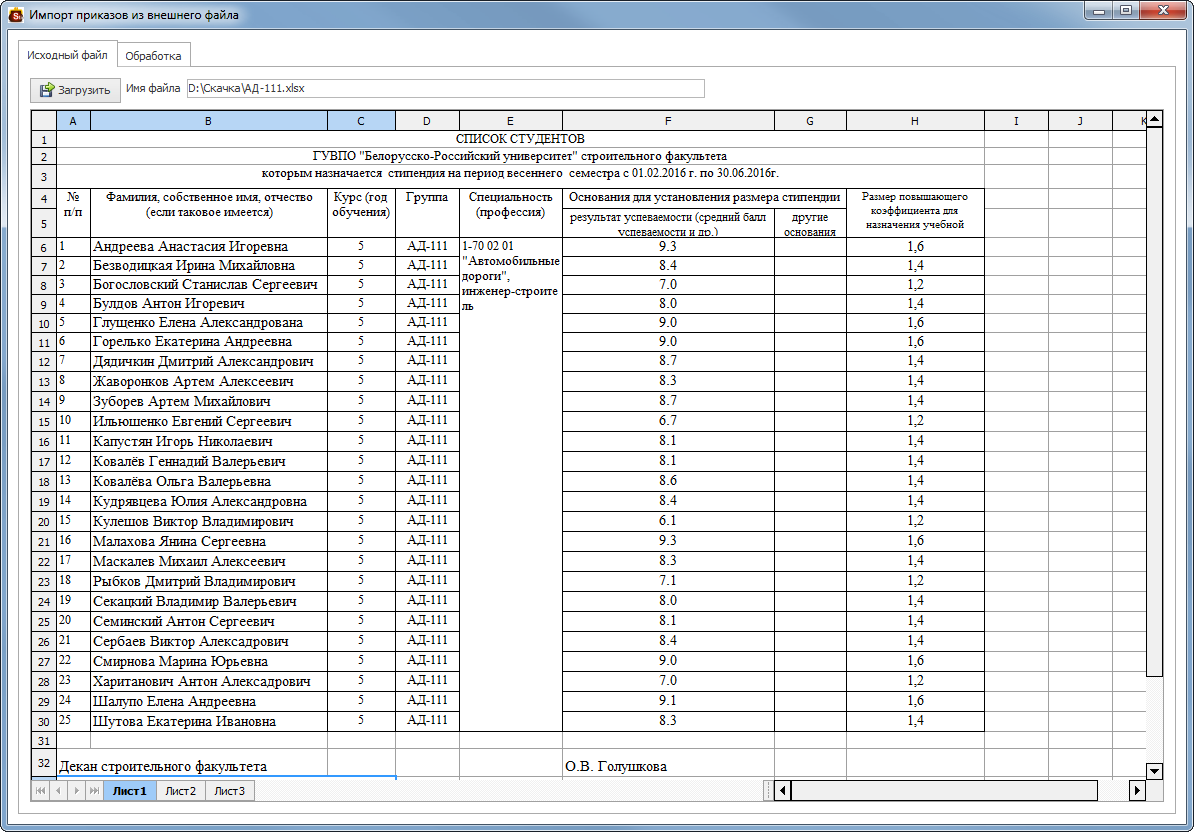This screenshot has height=832, width=1194.
Task: Click cell 'Ковалёва Ольга Валерьевна'
Action: 209,481
